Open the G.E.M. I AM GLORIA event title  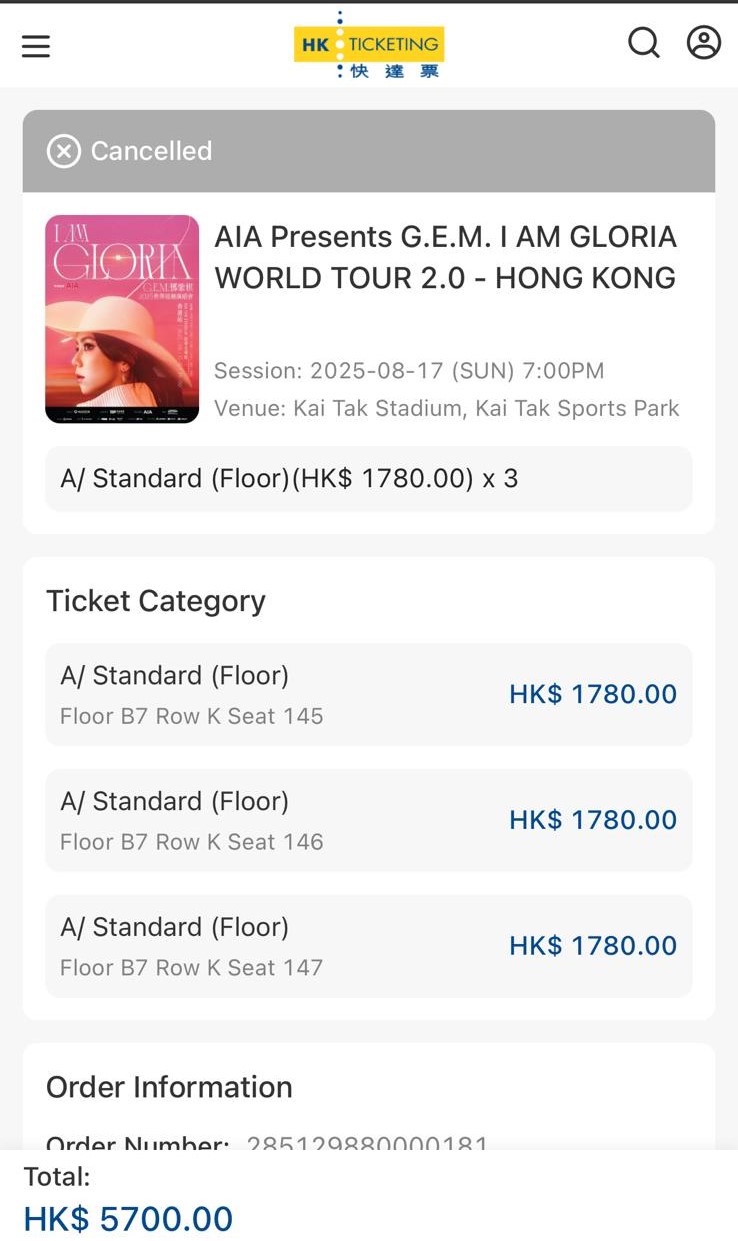(446, 257)
